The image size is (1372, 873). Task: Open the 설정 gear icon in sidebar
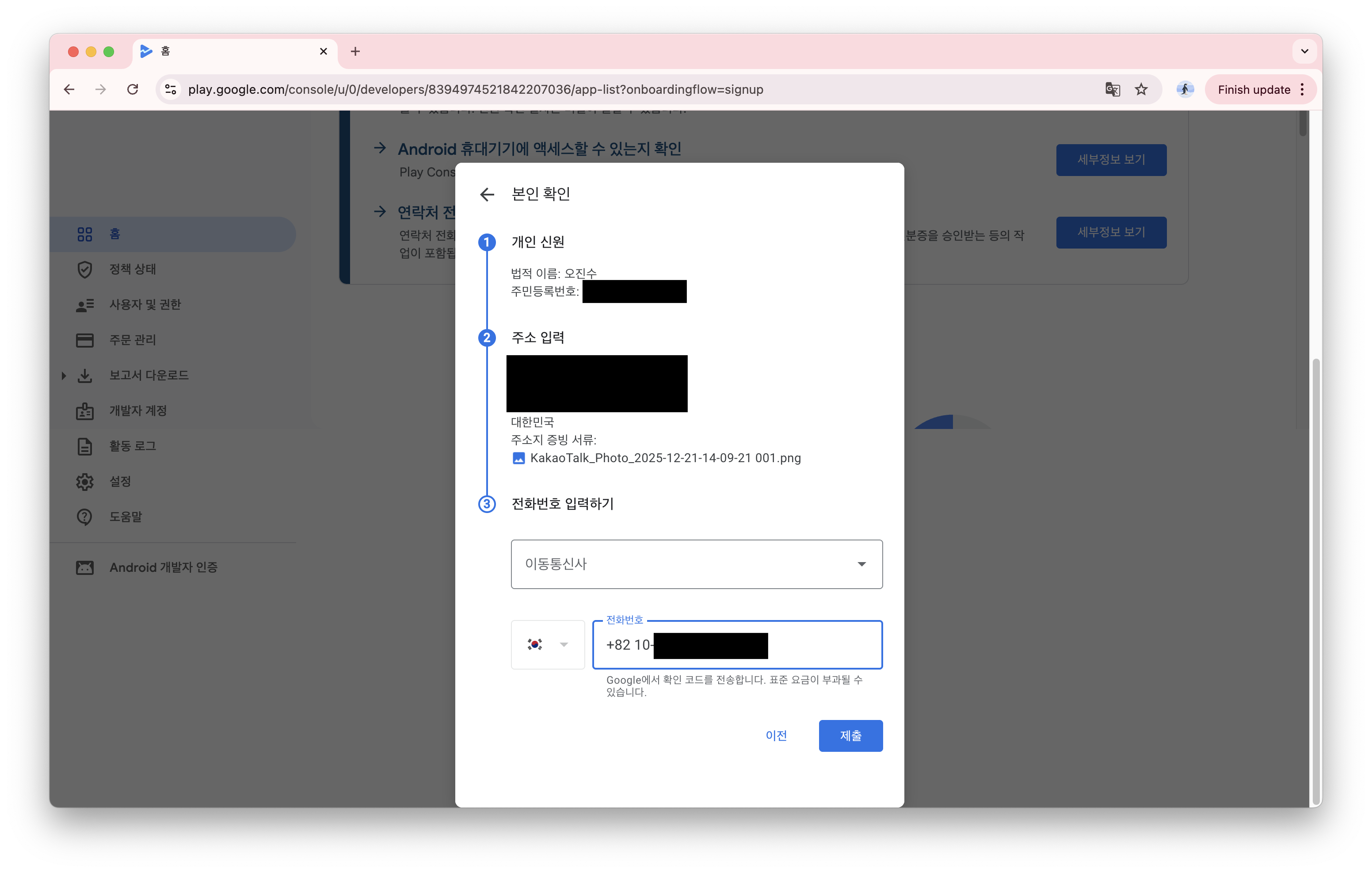pos(85,481)
